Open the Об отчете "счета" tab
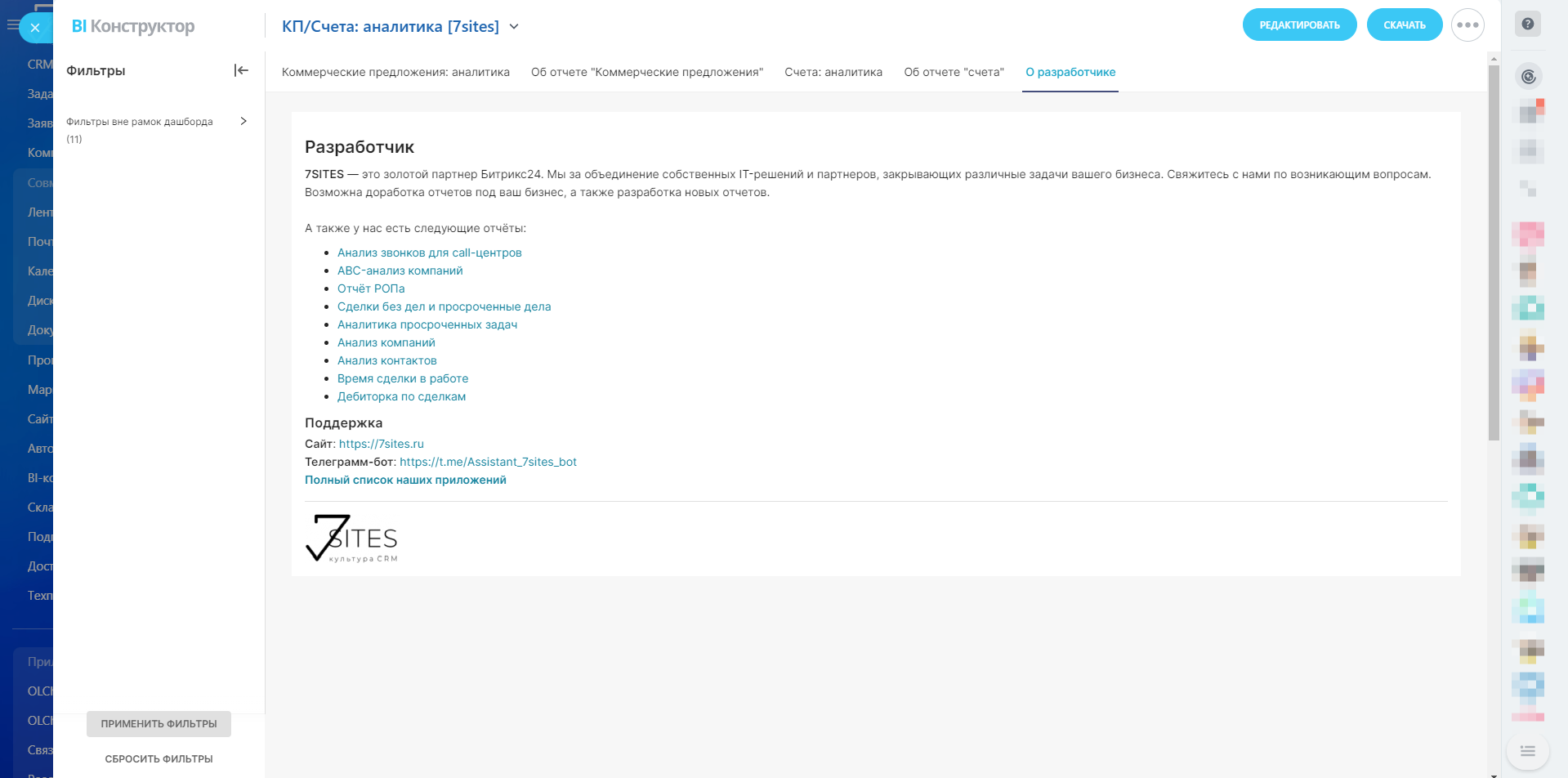 tap(954, 72)
